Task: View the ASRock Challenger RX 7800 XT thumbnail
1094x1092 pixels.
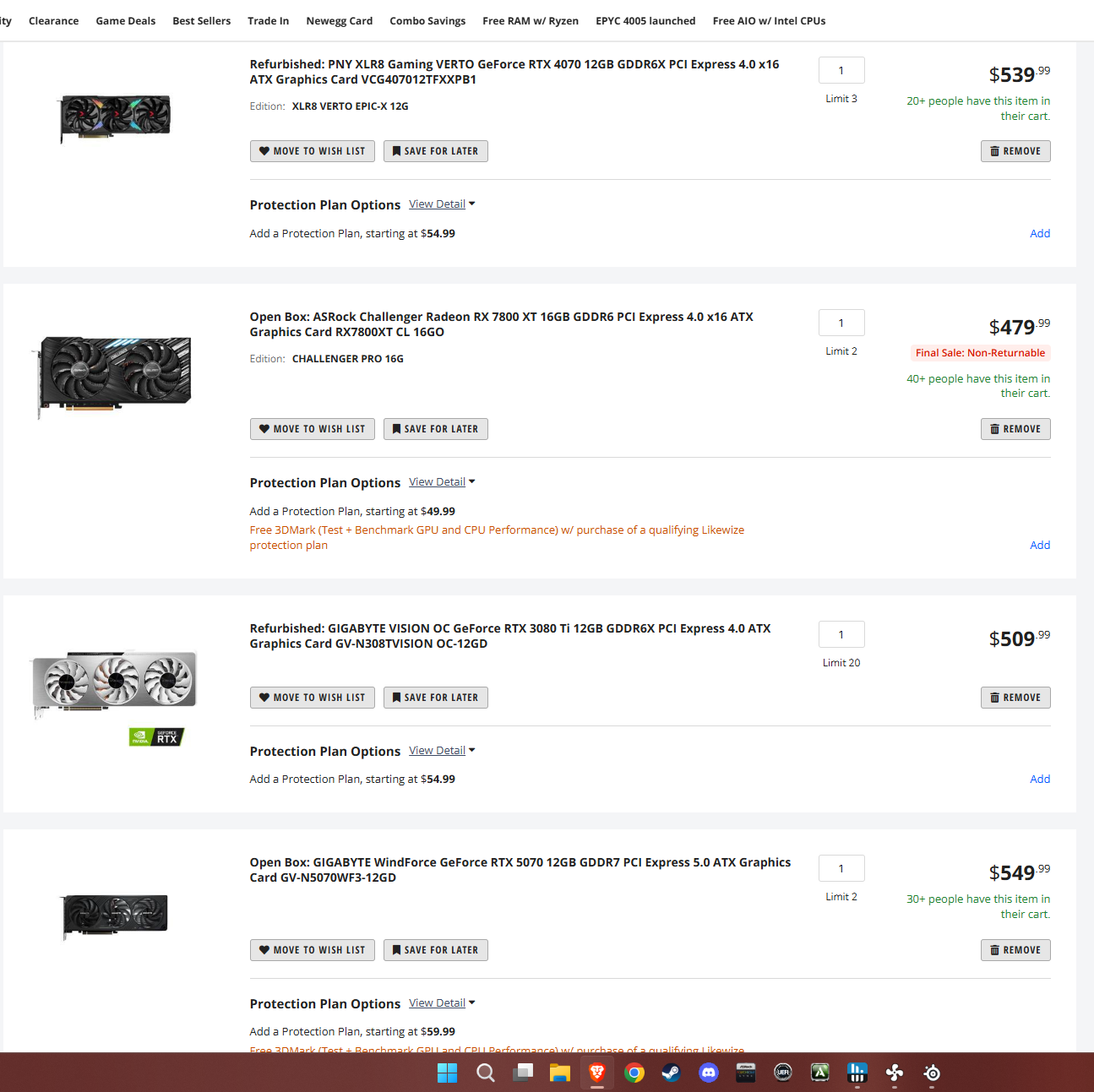Action: point(114,374)
